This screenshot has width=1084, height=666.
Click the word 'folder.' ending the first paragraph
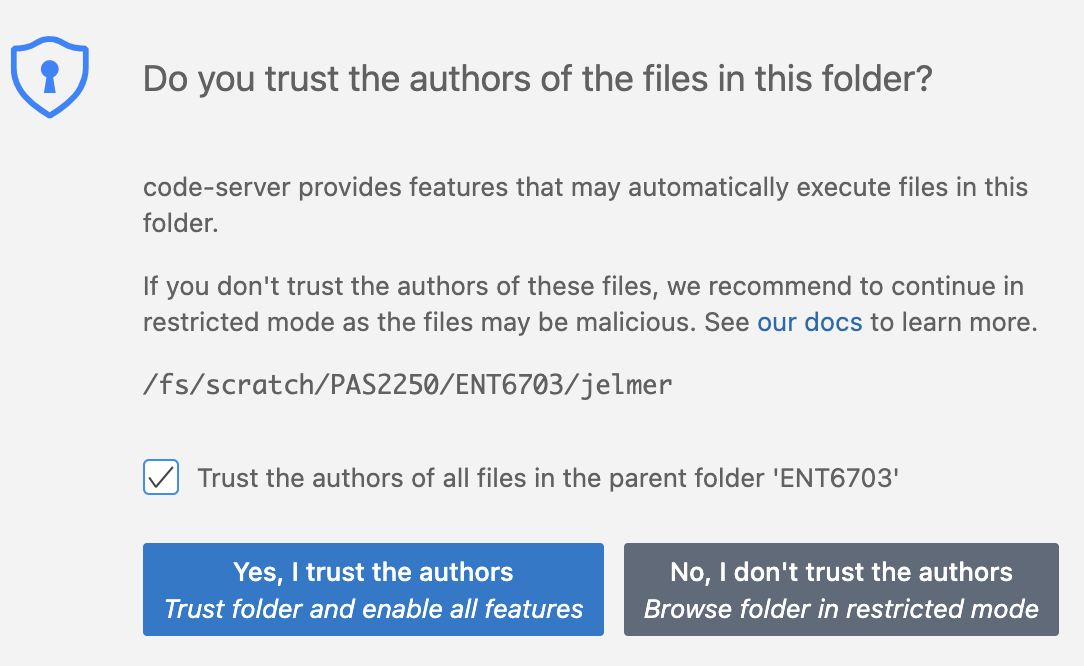(180, 223)
